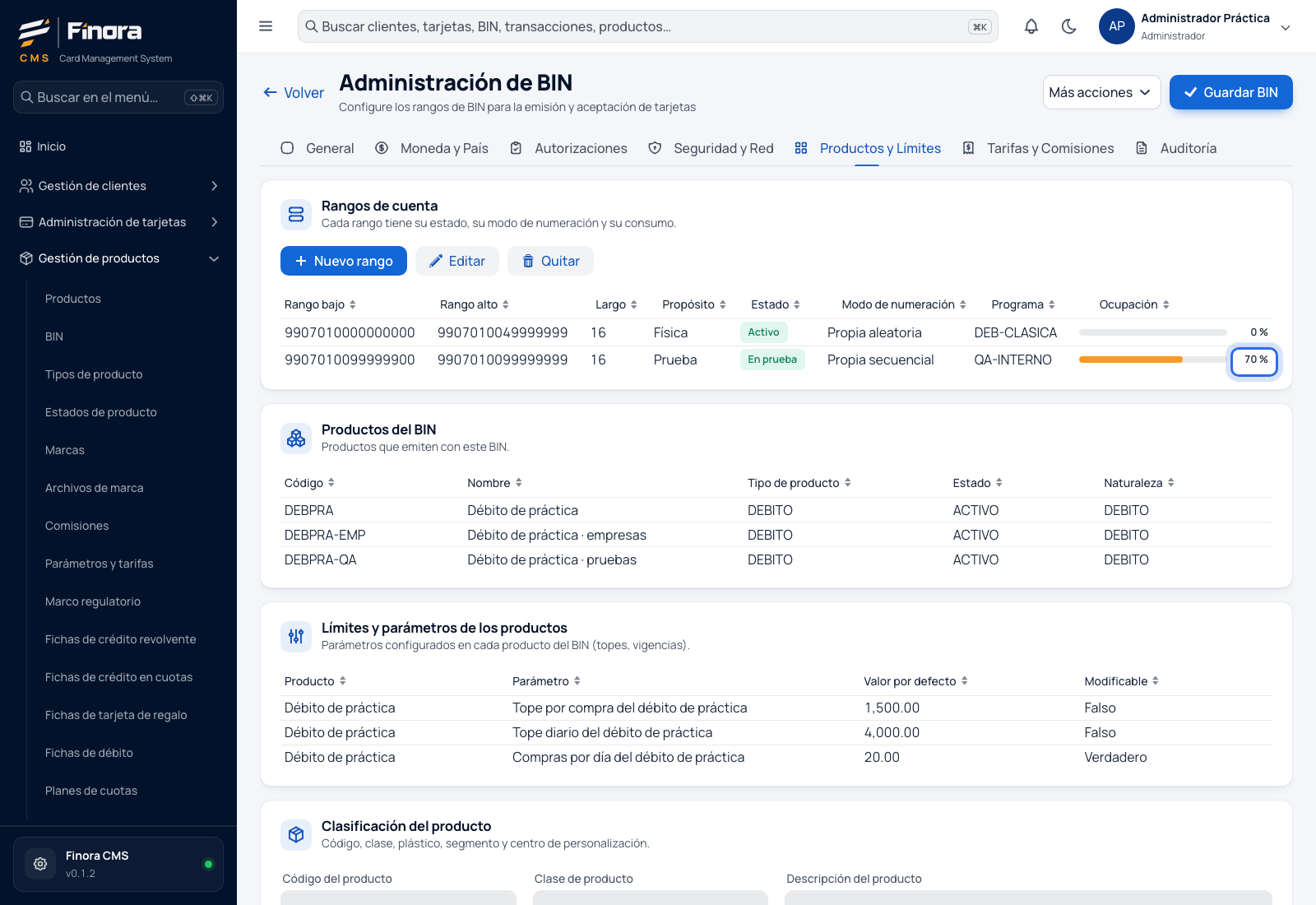
Task: Focus the global search field
Action: (x=648, y=26)
